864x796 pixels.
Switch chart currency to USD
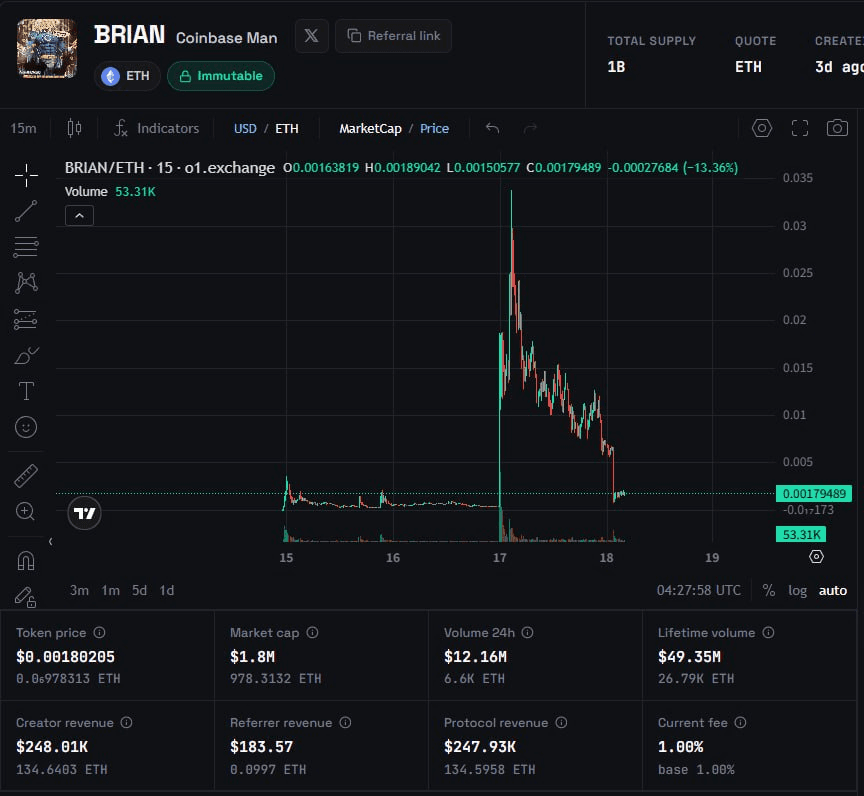click(245, 128)
